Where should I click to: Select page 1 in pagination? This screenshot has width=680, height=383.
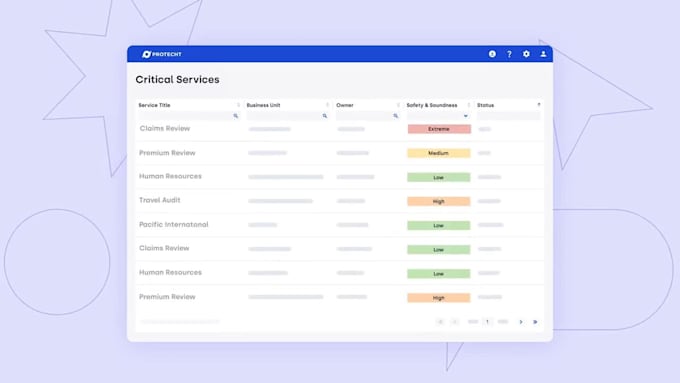point(487,322)
